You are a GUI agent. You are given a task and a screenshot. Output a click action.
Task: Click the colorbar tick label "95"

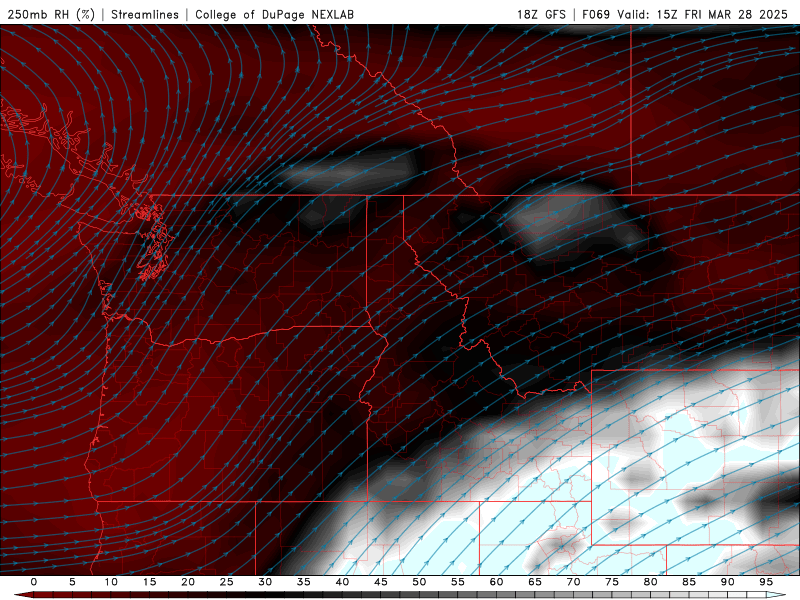coord(766,582)
